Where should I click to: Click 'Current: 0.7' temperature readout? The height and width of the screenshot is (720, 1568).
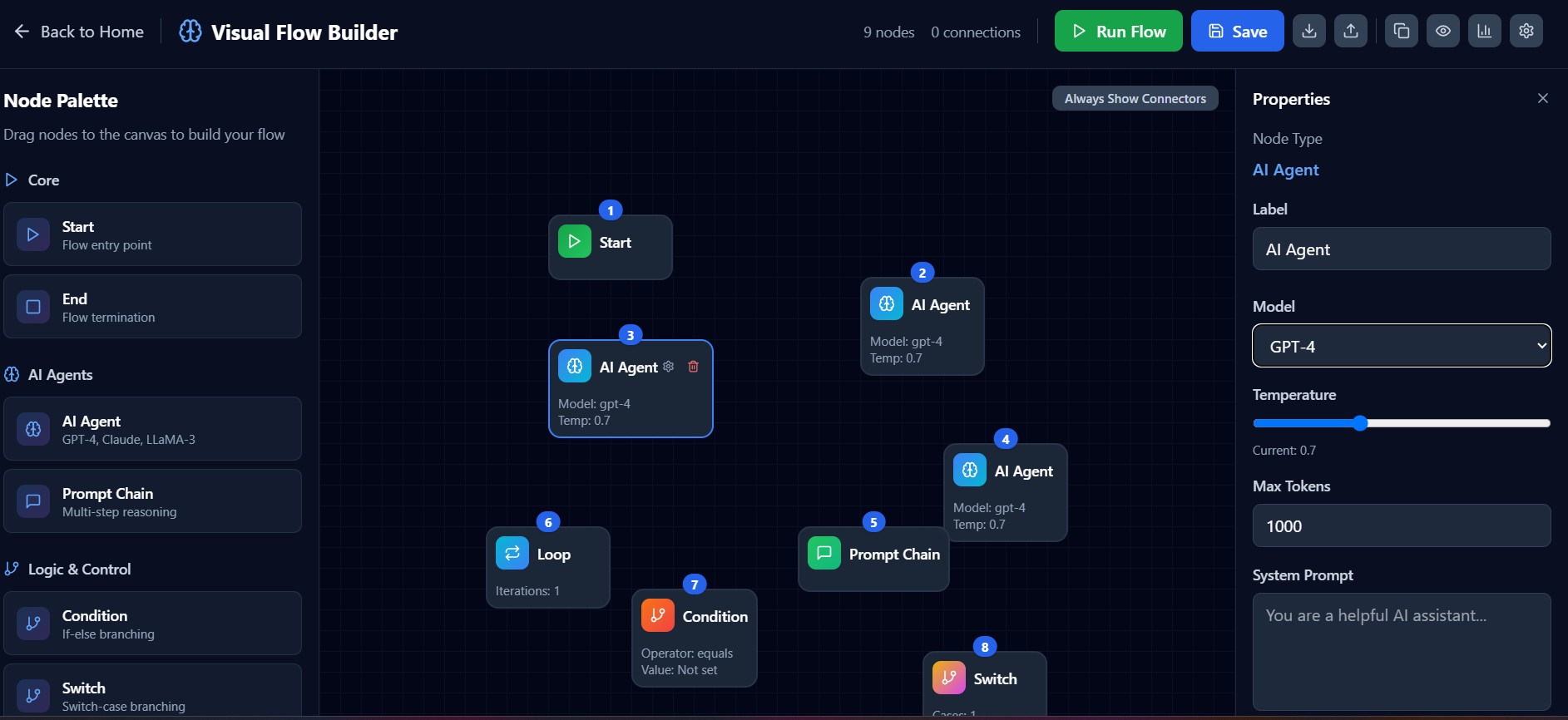click(x=1284, y=450)
